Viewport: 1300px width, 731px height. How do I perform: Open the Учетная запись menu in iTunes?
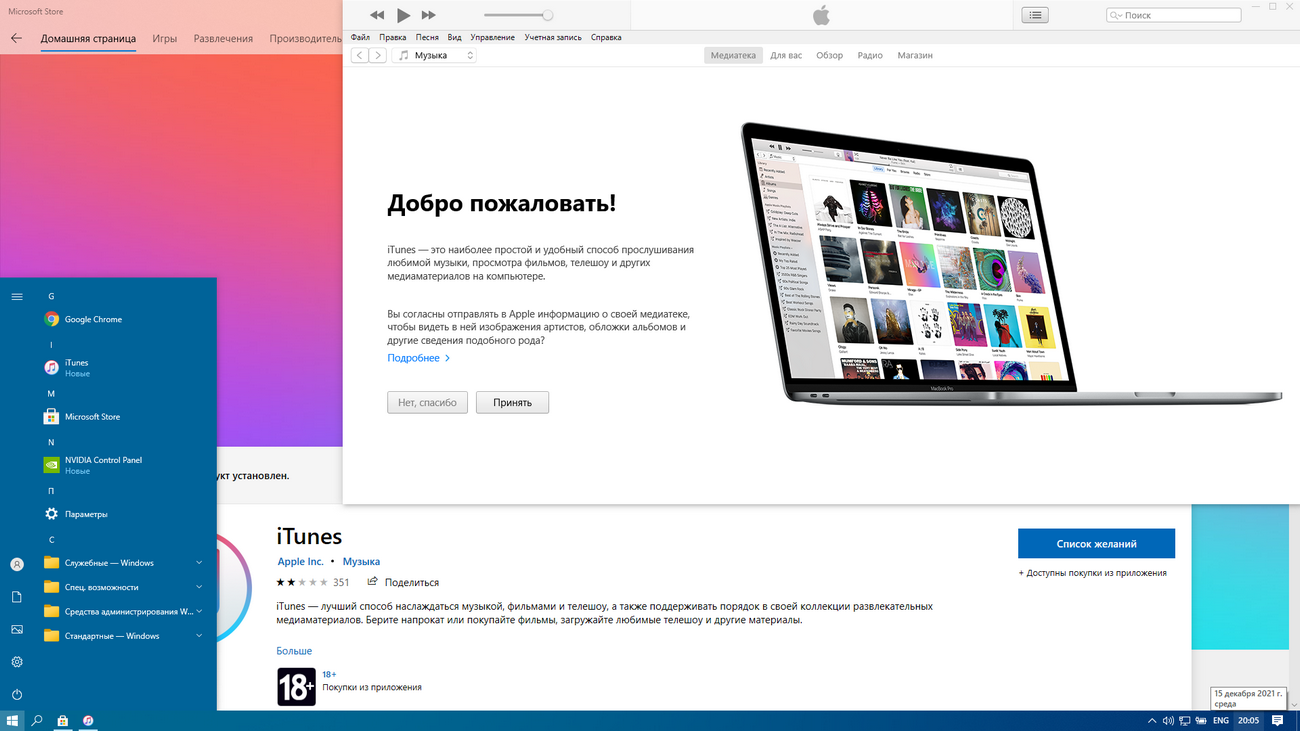point(553,37)
